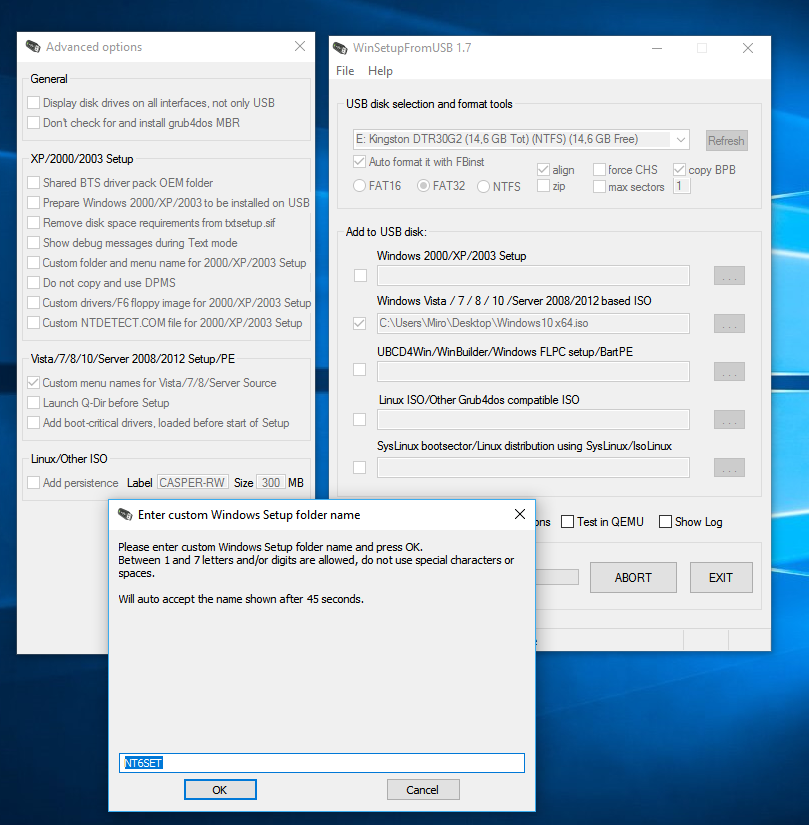Click the ABORT button
Screen dimensions: 809x825
[633, 577]
